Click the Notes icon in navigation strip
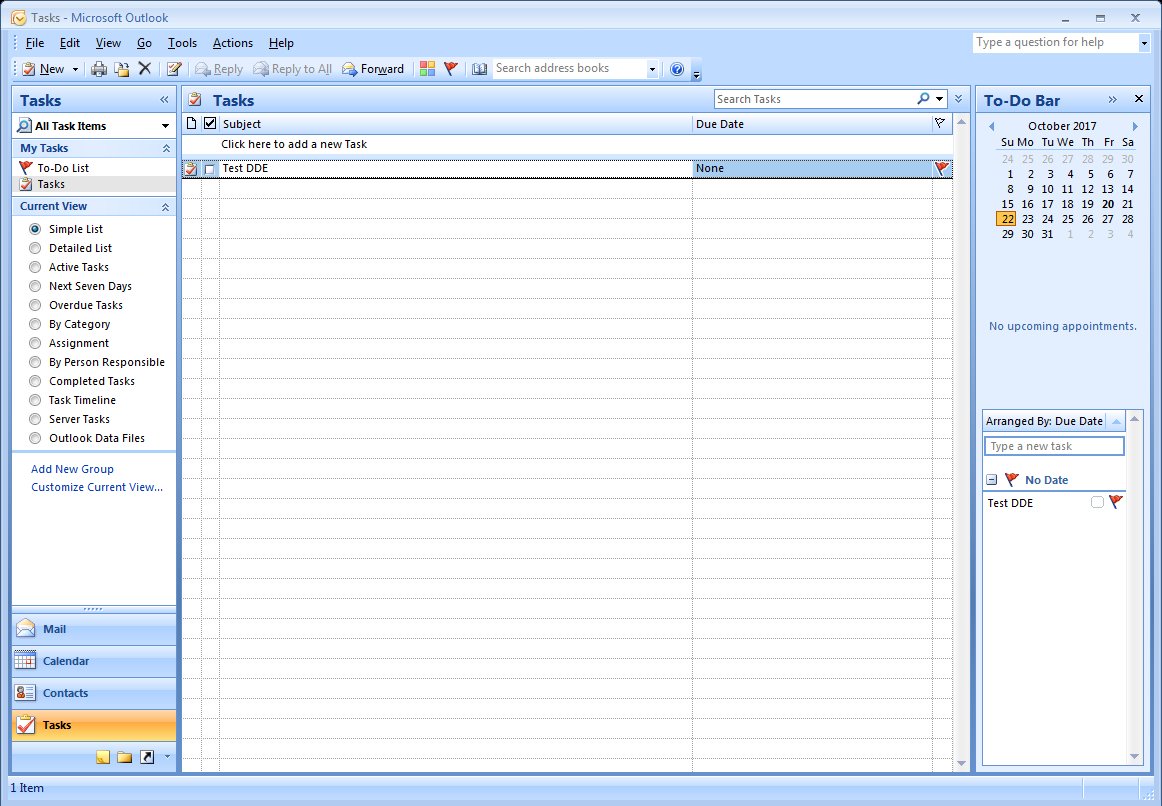 click(x=103, y=756)
